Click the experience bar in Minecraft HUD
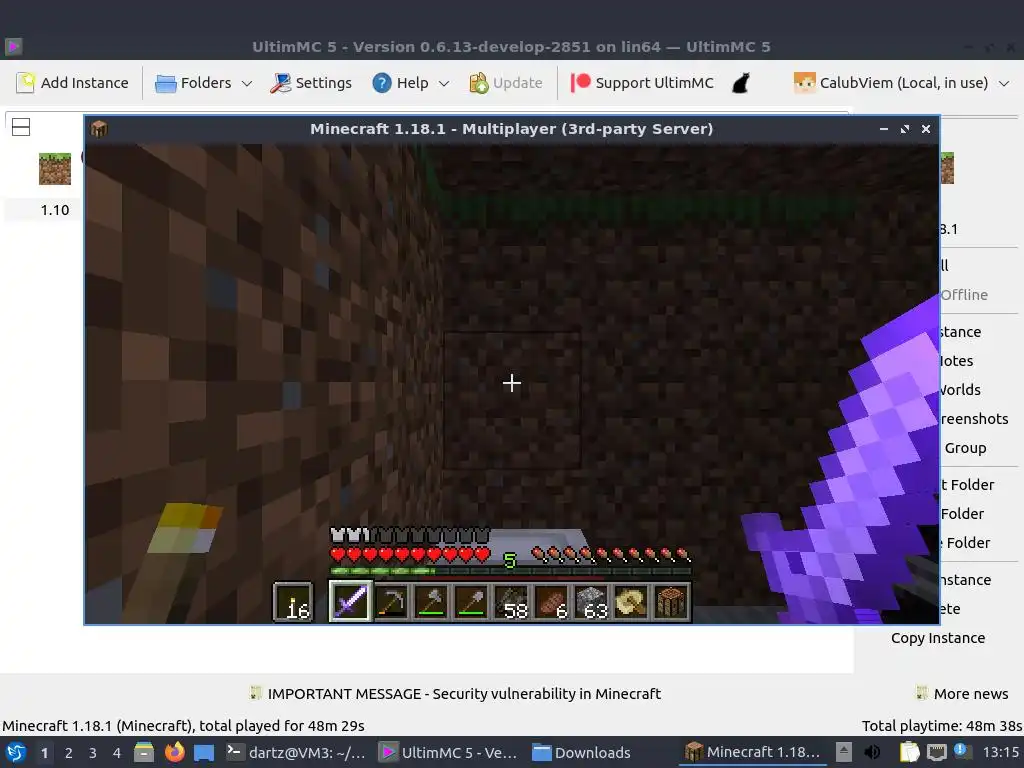Viewport: 1024px width, 768px height. [511, 571]
